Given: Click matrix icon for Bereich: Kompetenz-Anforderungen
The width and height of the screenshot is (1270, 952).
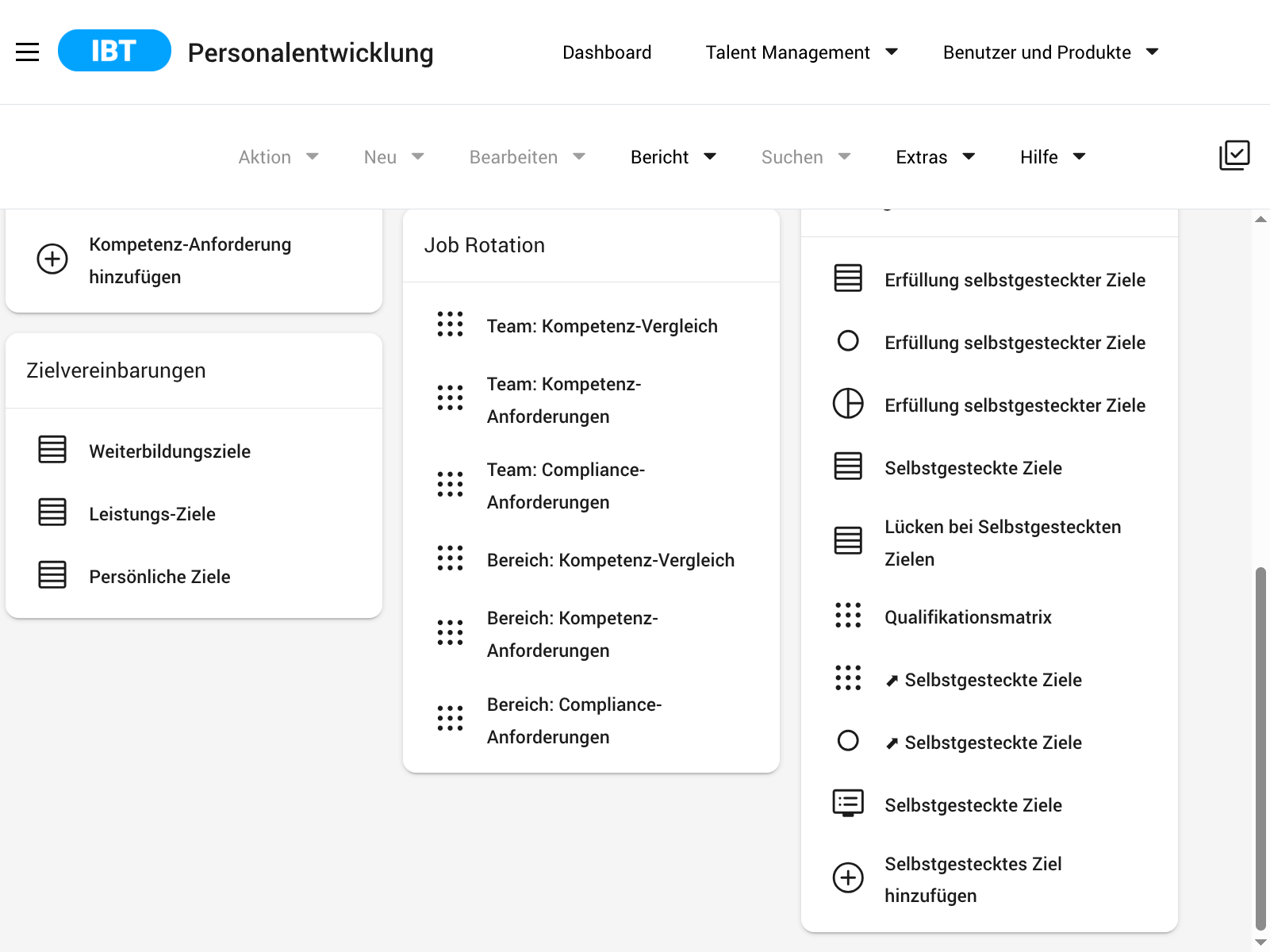Looking at the screenshot, I should [x=450, y=633].
